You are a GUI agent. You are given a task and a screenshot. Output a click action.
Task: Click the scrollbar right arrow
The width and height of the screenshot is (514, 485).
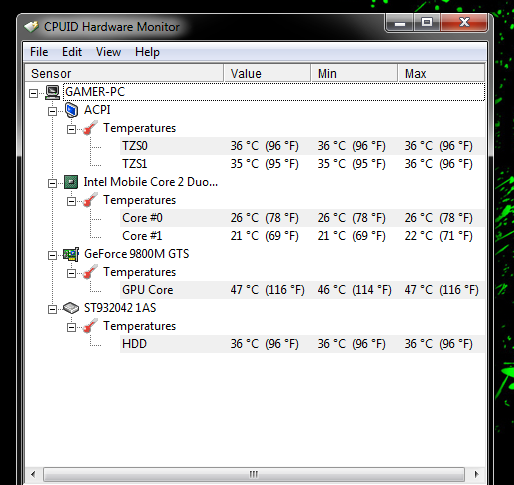click(x=476, y=474)
